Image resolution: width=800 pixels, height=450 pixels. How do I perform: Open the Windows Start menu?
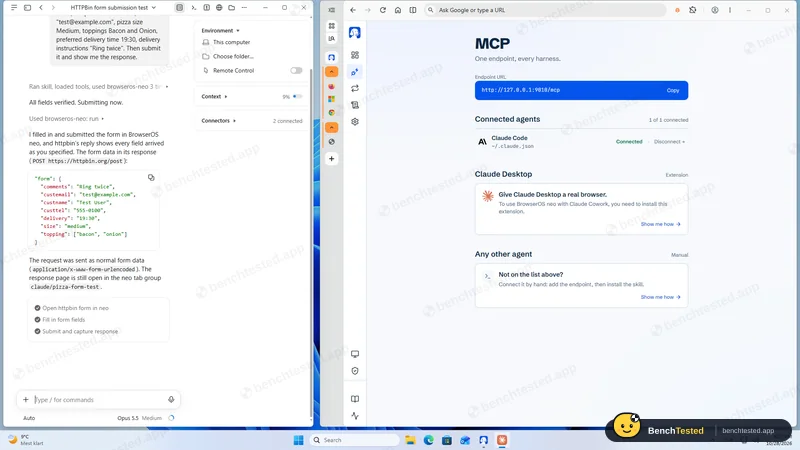click(298, 440)
